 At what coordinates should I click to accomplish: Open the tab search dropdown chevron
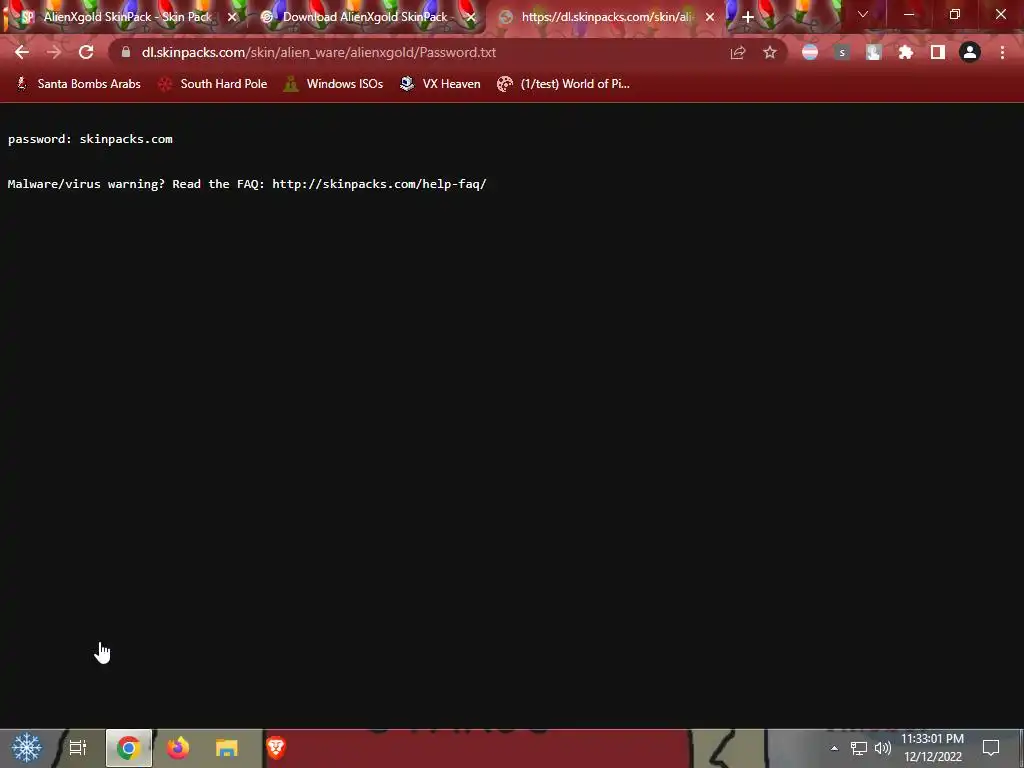[x=863, y=14]
